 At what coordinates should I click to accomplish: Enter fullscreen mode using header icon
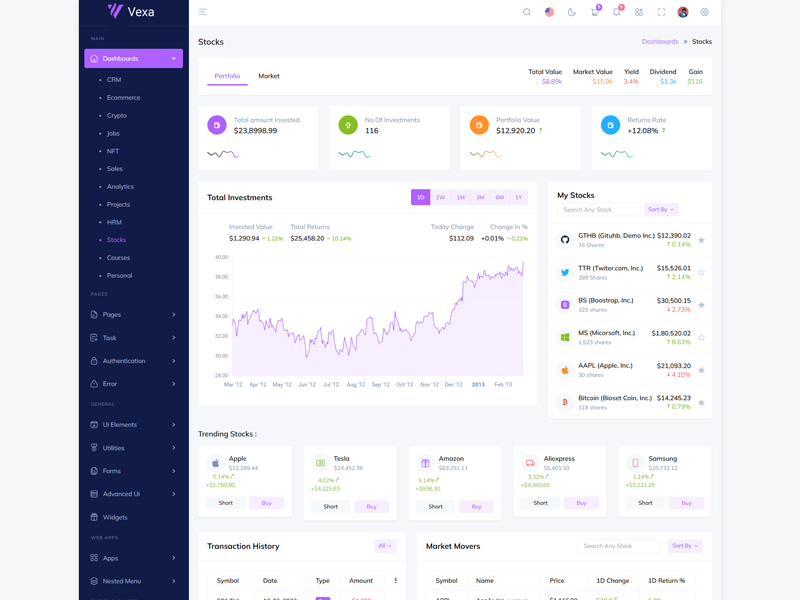pyautogui.click(x=661, y=12)
